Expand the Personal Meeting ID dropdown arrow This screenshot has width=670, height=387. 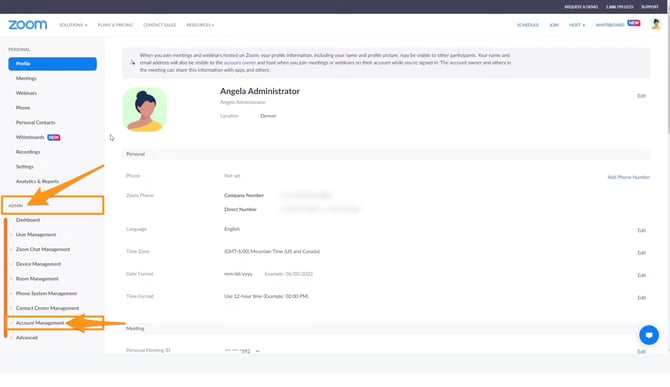(x=257, y=351)
